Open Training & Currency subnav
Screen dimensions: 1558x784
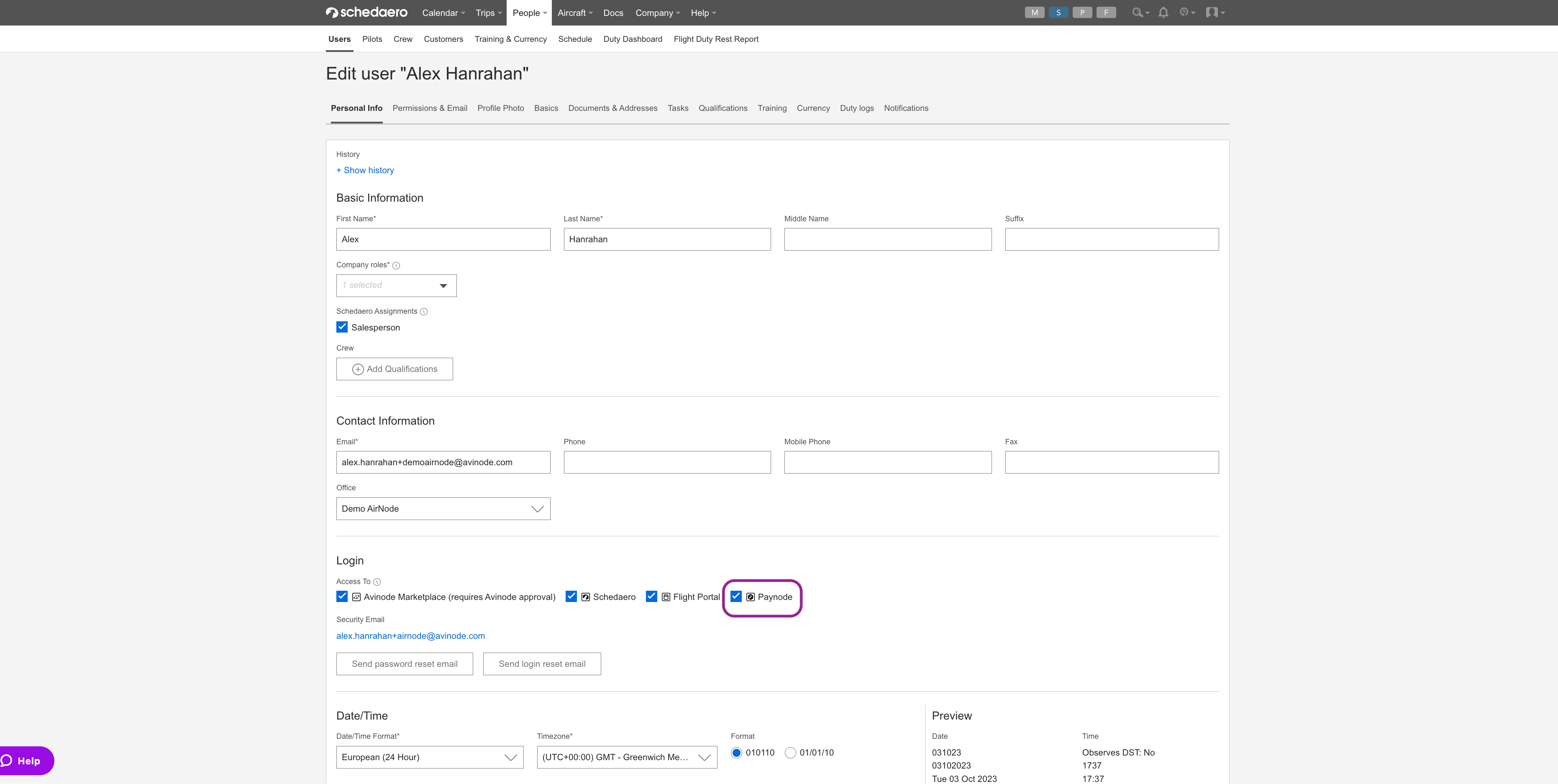point(510,39)
